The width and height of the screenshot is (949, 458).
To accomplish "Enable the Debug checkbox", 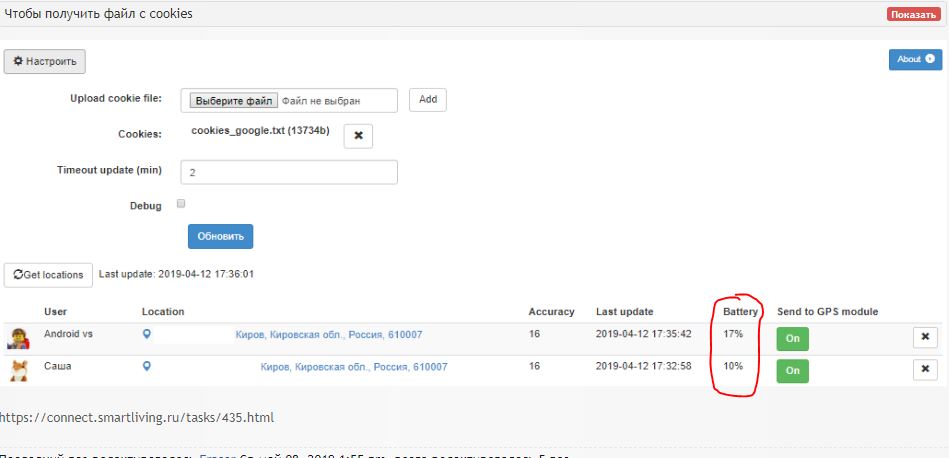I will [180, 204].
